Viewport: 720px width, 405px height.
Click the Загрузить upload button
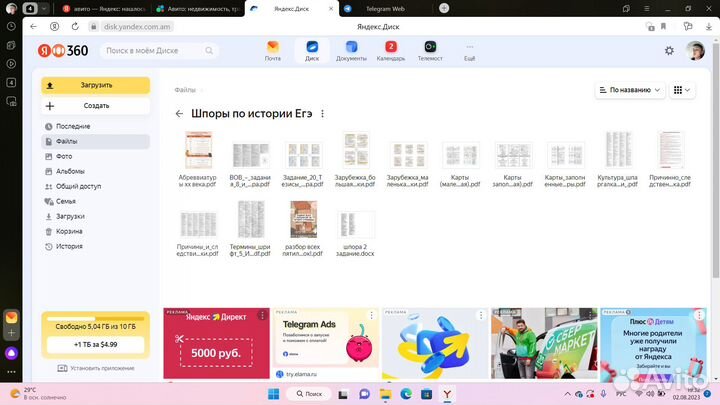click(96, 85)
